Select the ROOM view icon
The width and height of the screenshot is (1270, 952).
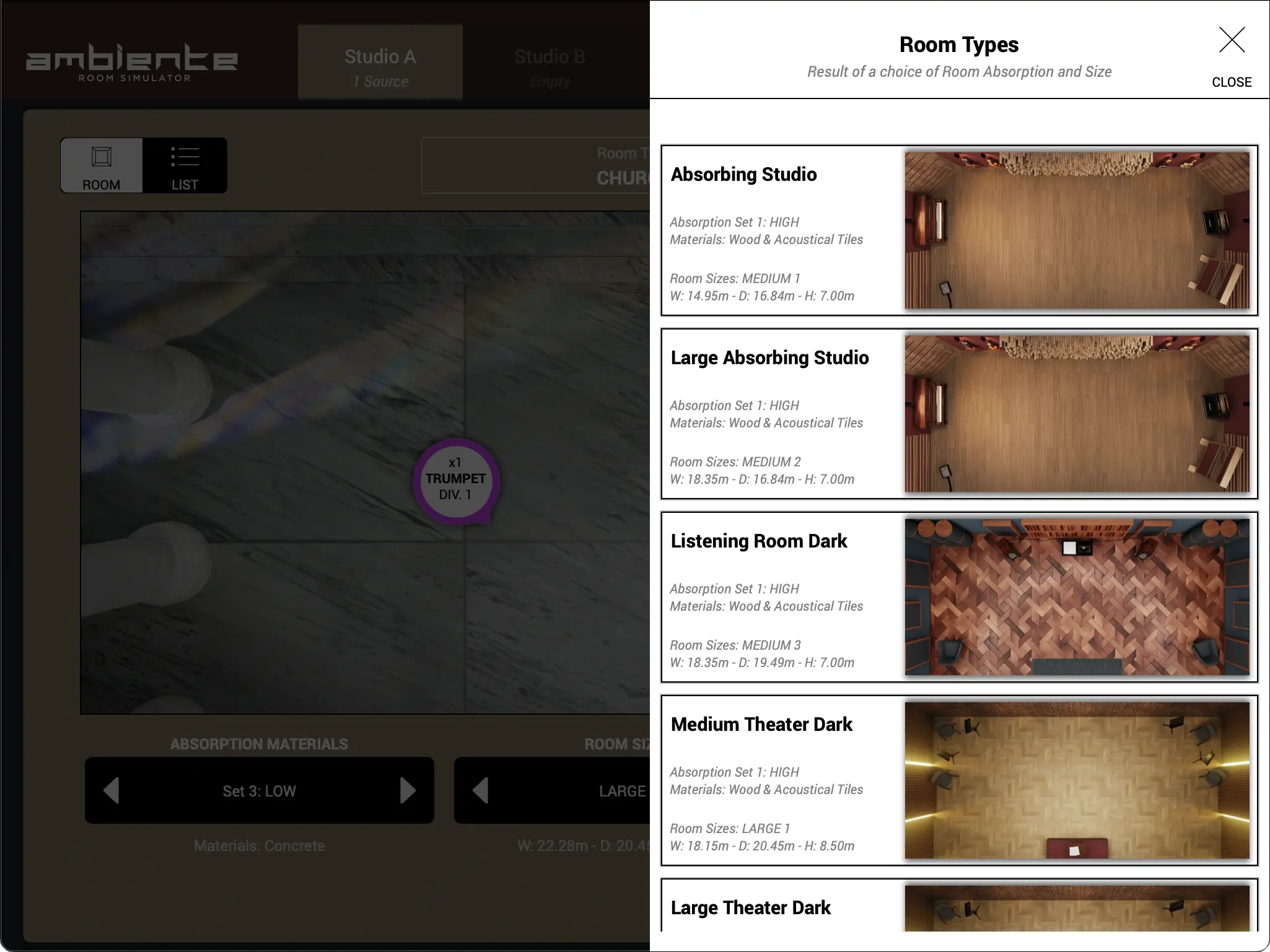[x=101, y=165]
